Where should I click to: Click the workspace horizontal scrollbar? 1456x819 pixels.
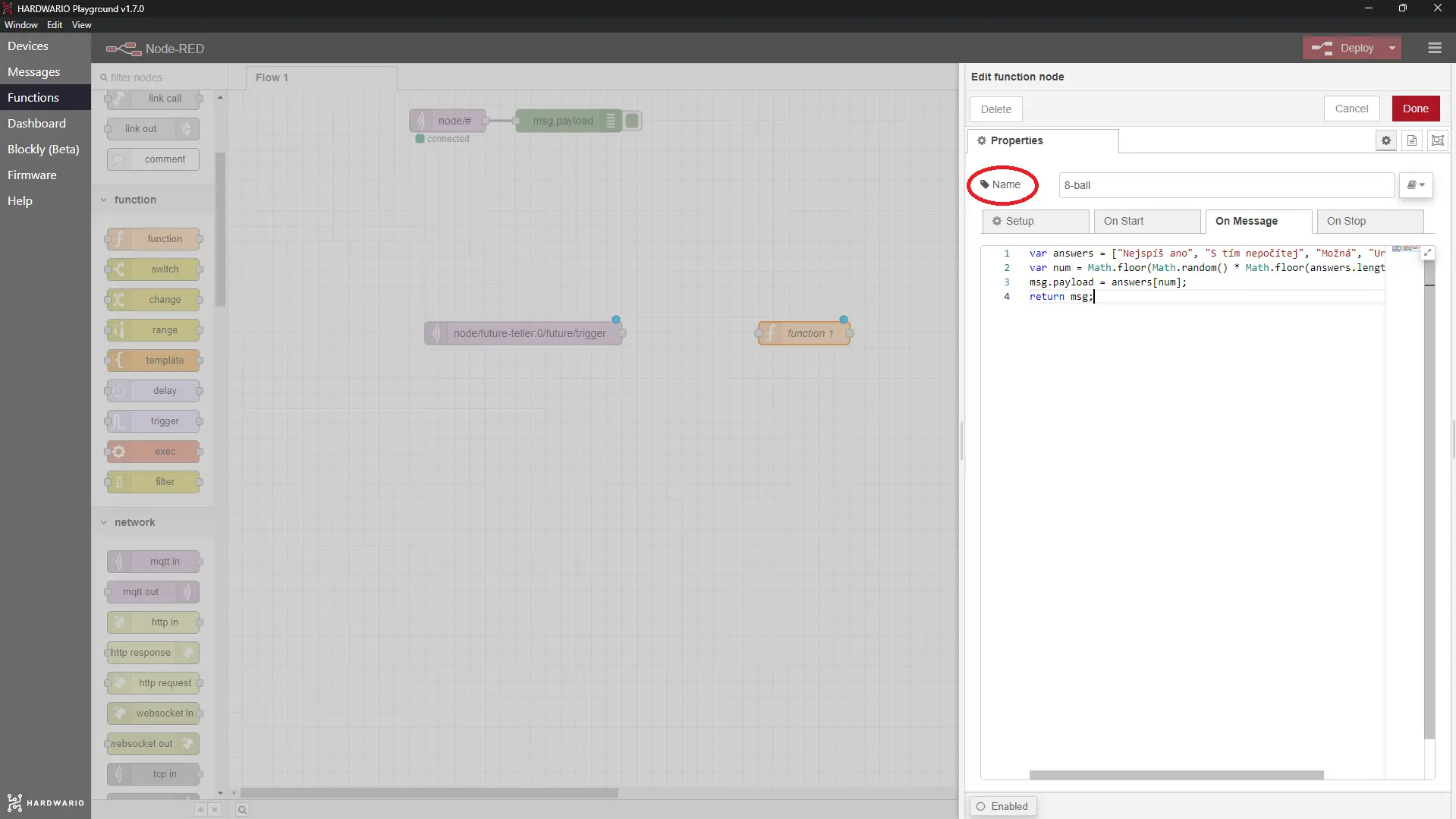tap(429, 792)
